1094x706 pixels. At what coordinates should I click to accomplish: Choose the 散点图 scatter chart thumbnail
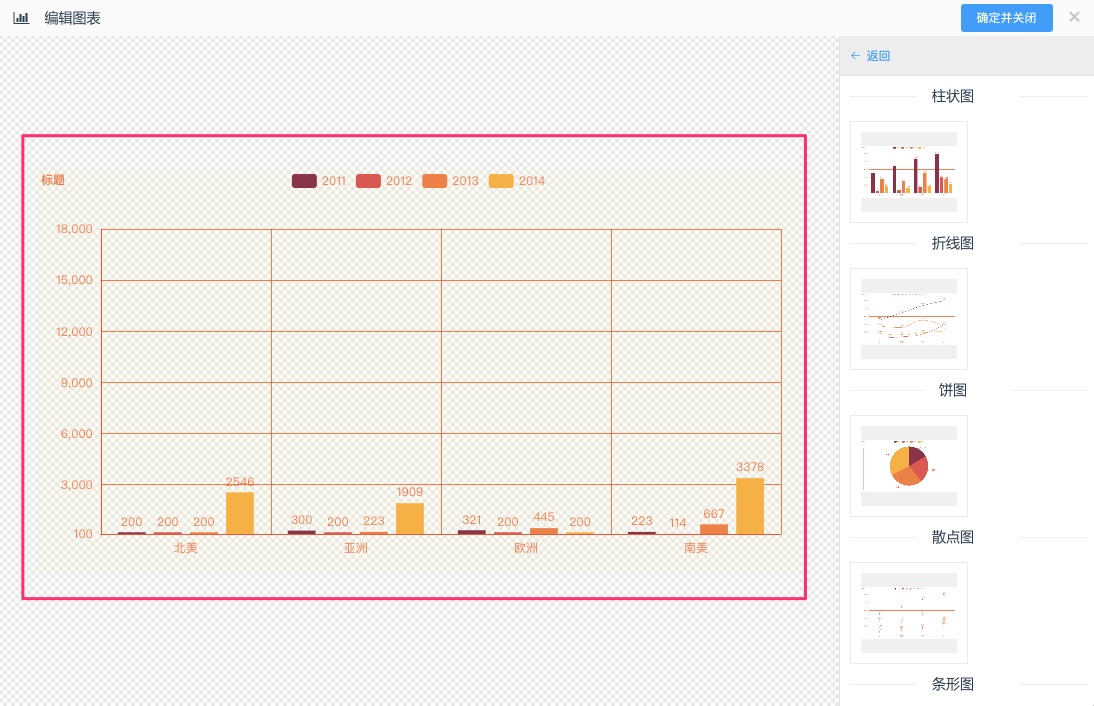pos(908,612)
